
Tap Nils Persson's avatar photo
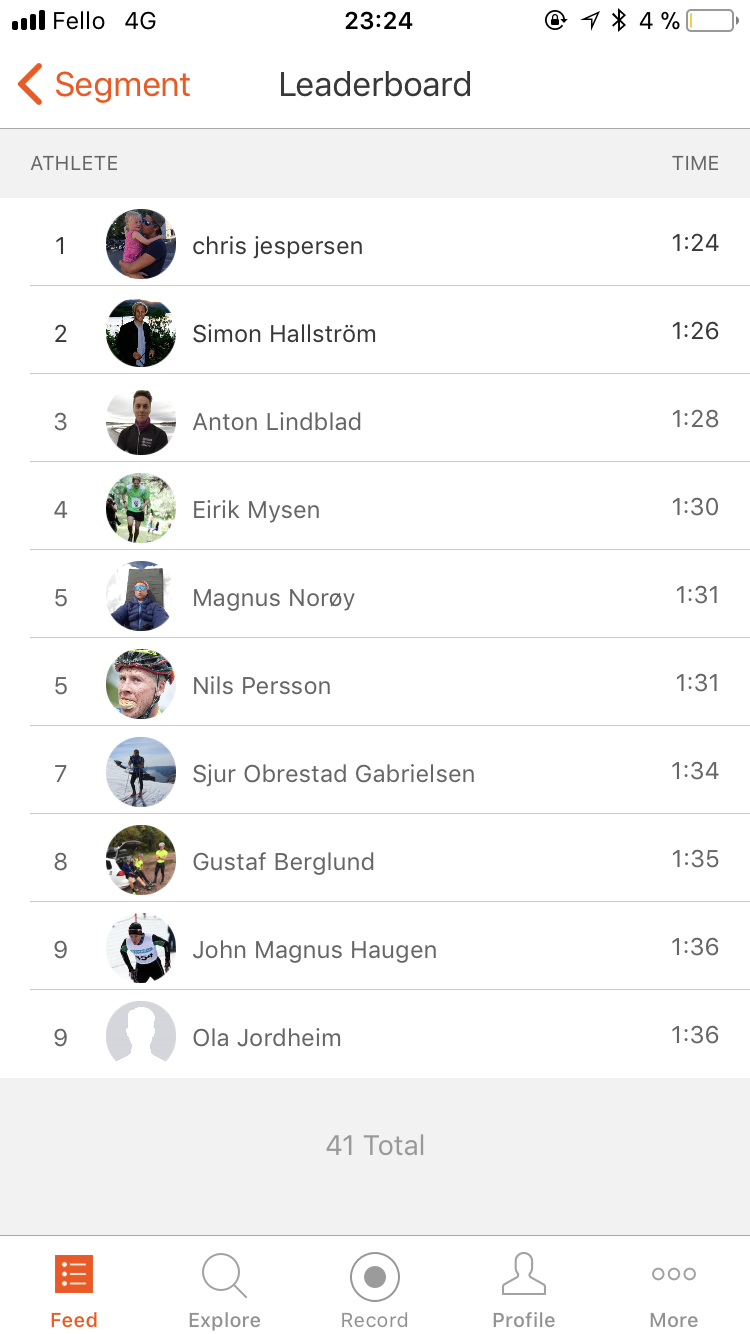(141, 684)
